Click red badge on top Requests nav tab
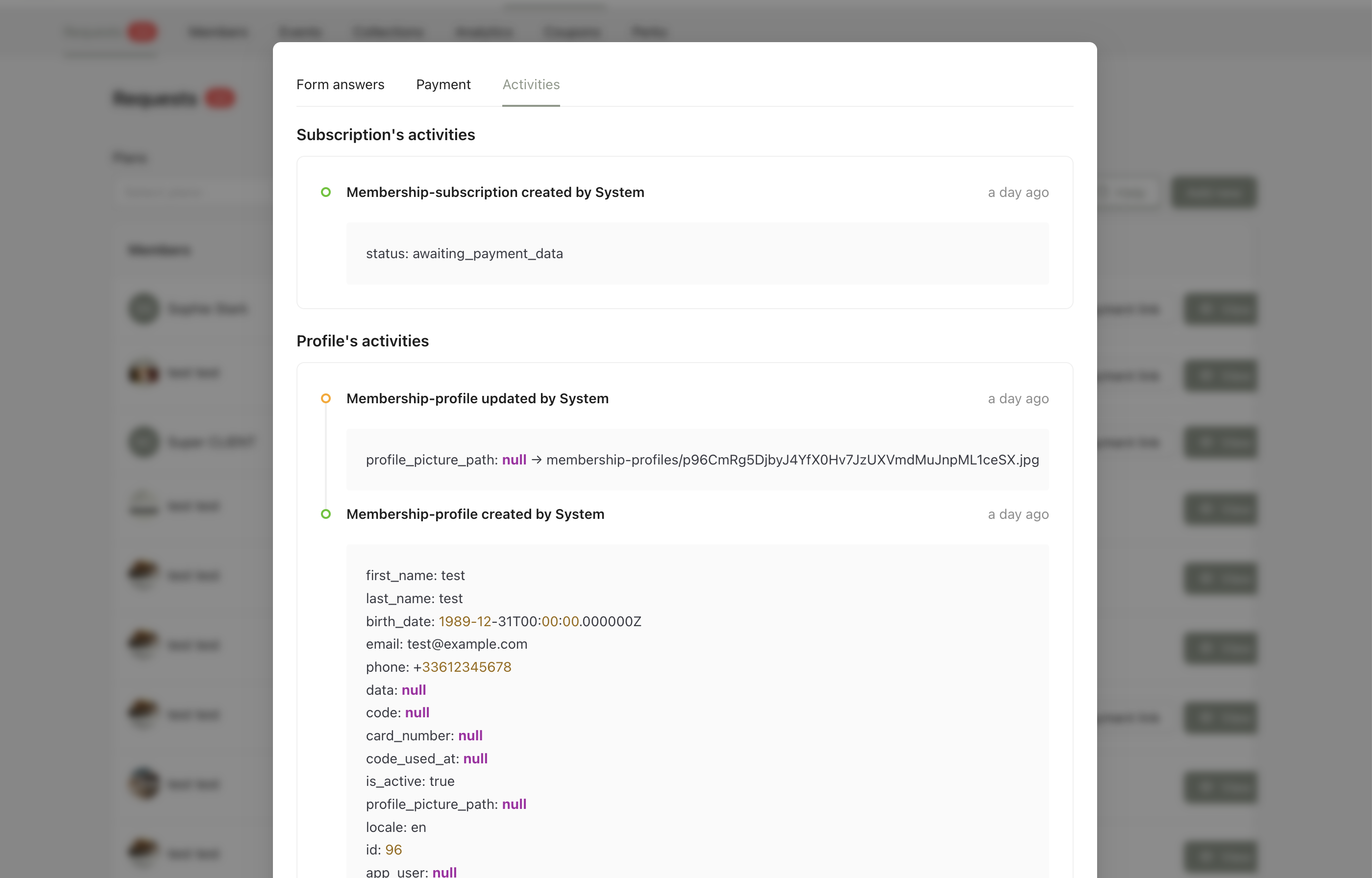The height and width of the screenshot is (878, 1372). point(142,31)
